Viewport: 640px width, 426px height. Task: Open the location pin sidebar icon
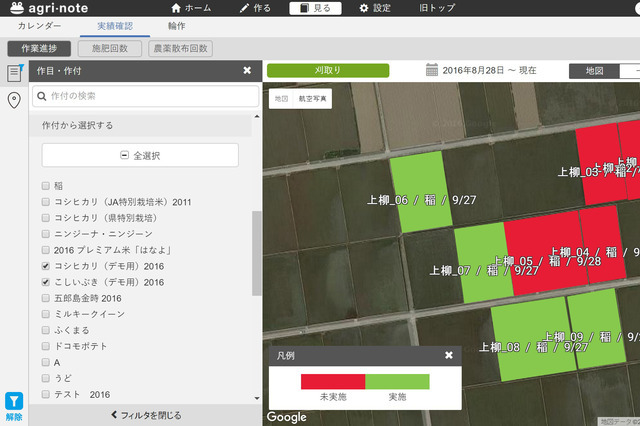pyautogui.click(x=14, y=100)
